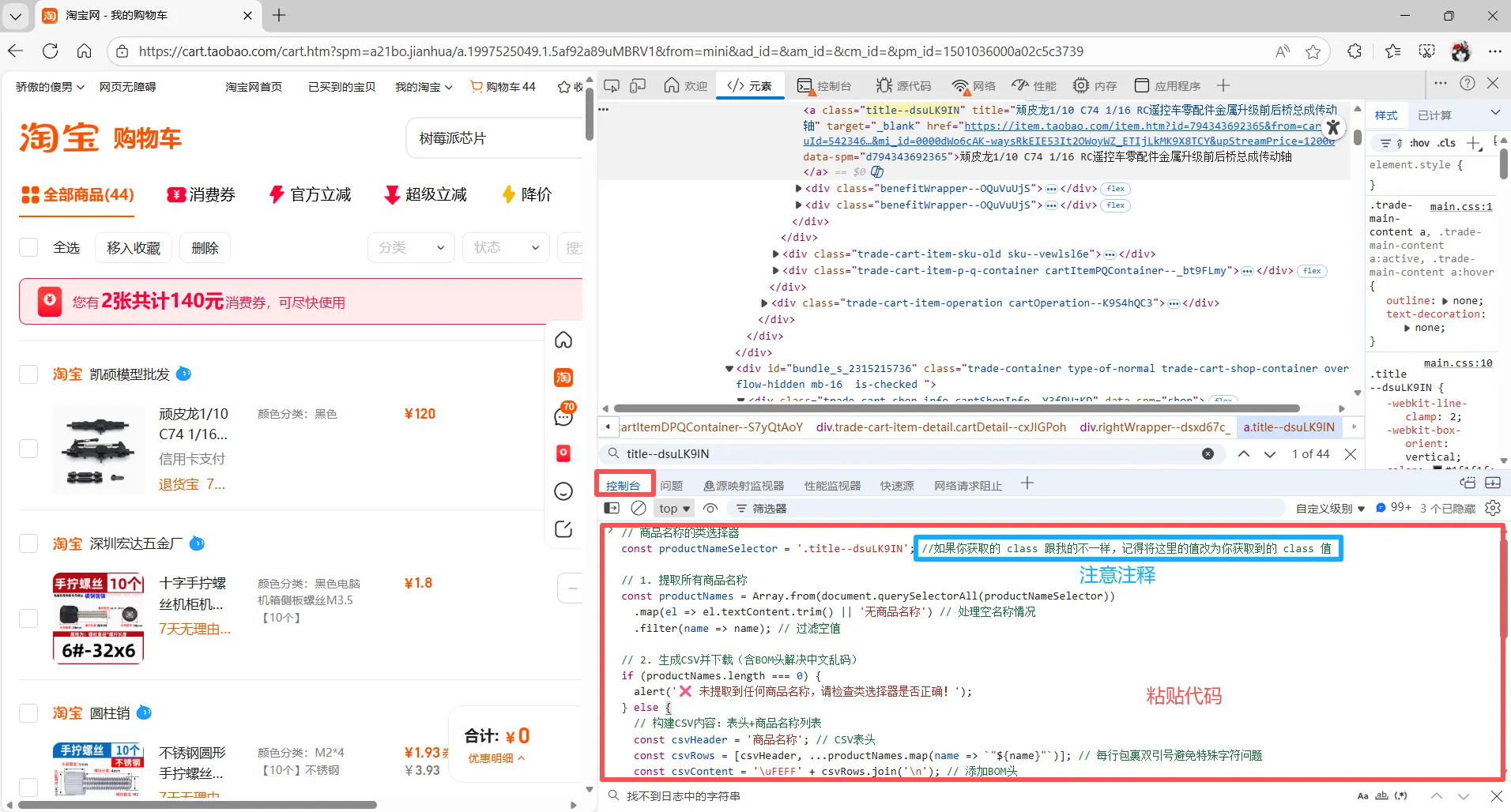This screenshot has width=1511, height=812.
Task: Click the live expression eye icon
Action: (710, 509)
